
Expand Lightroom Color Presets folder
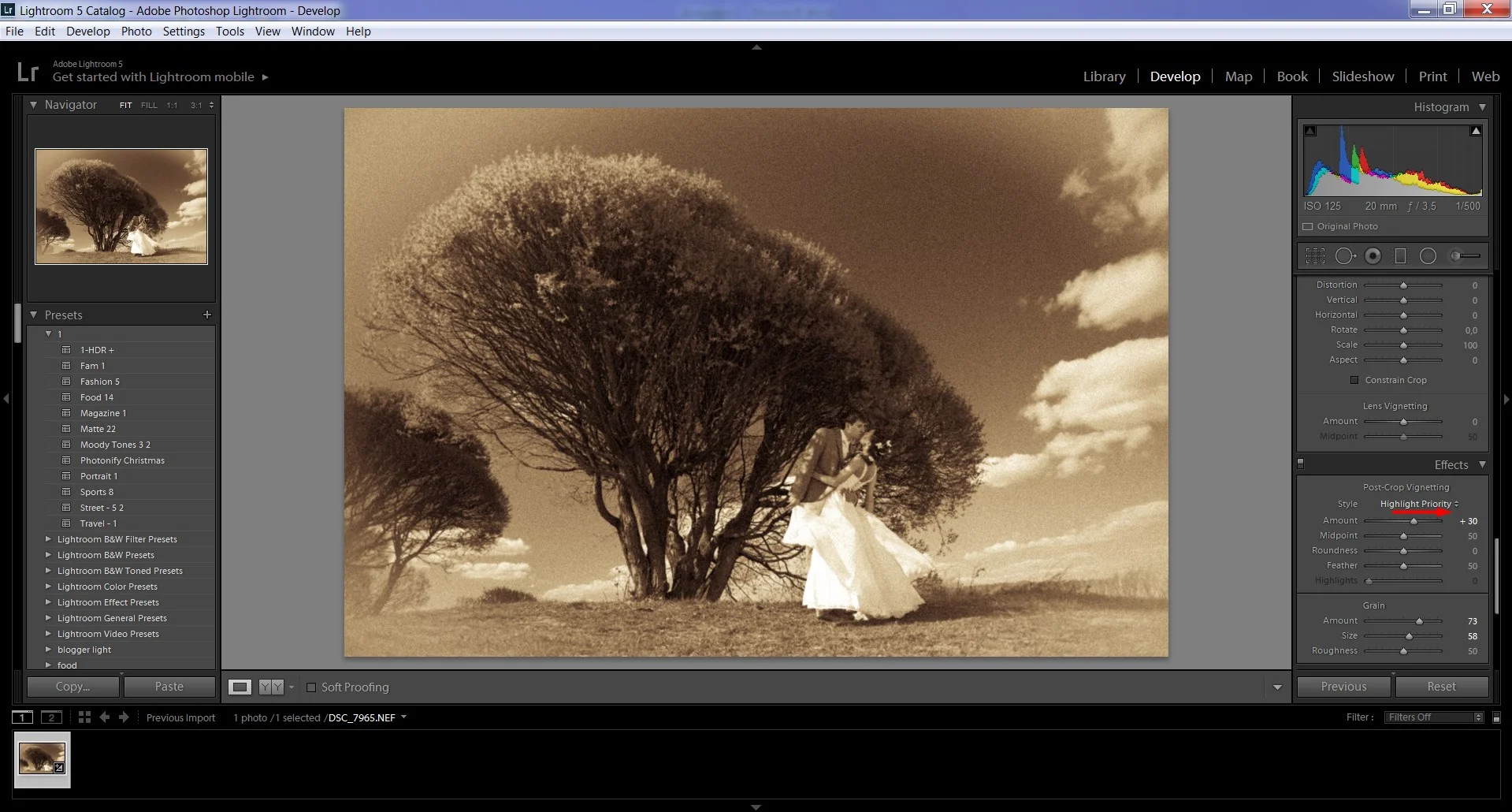click(x=48, y=587)
